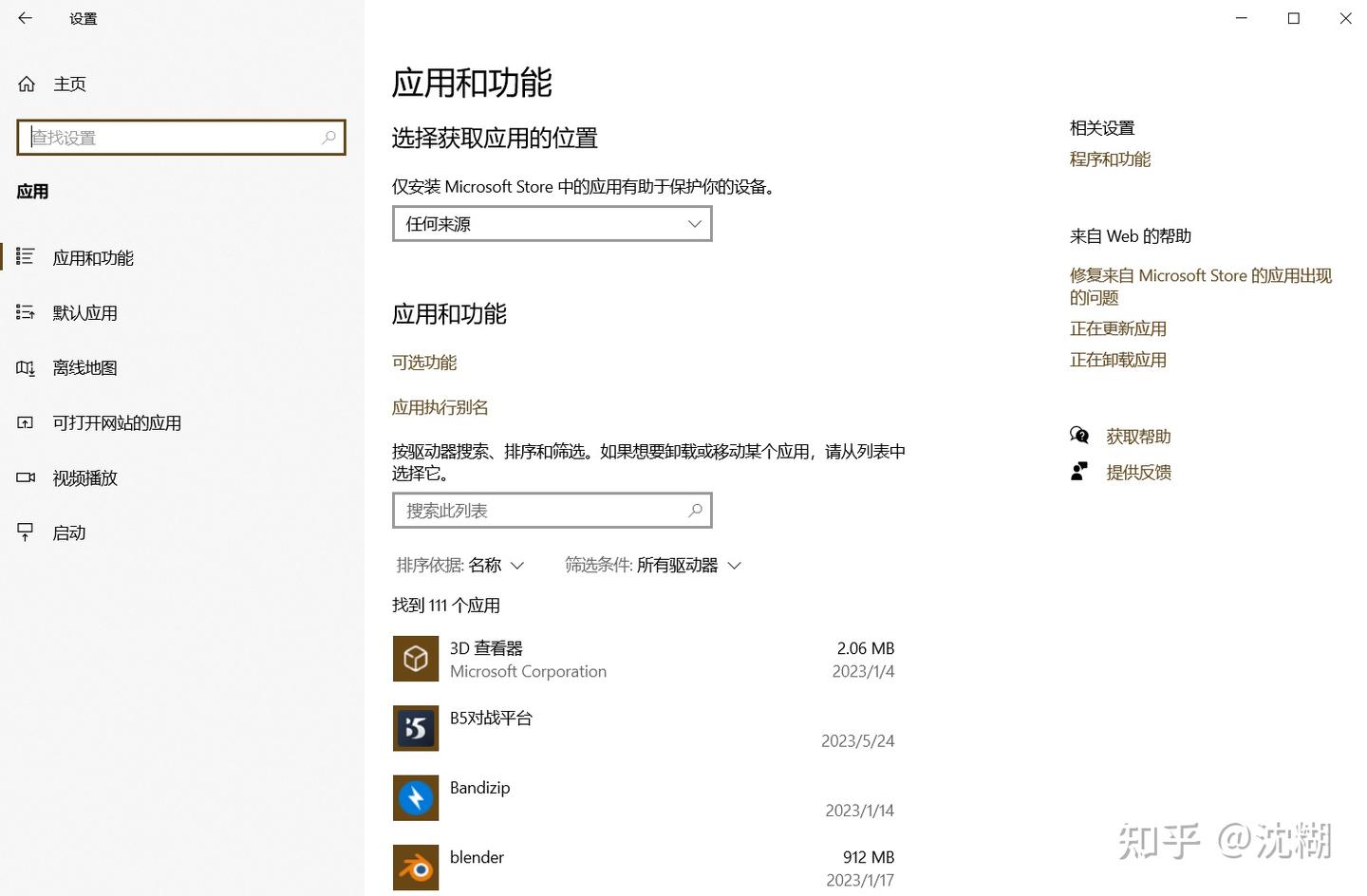The width and height of the screenshot is (1367, 896).
Task: Click the 提供反馈 feedback icon
Action: point(1080,471)
